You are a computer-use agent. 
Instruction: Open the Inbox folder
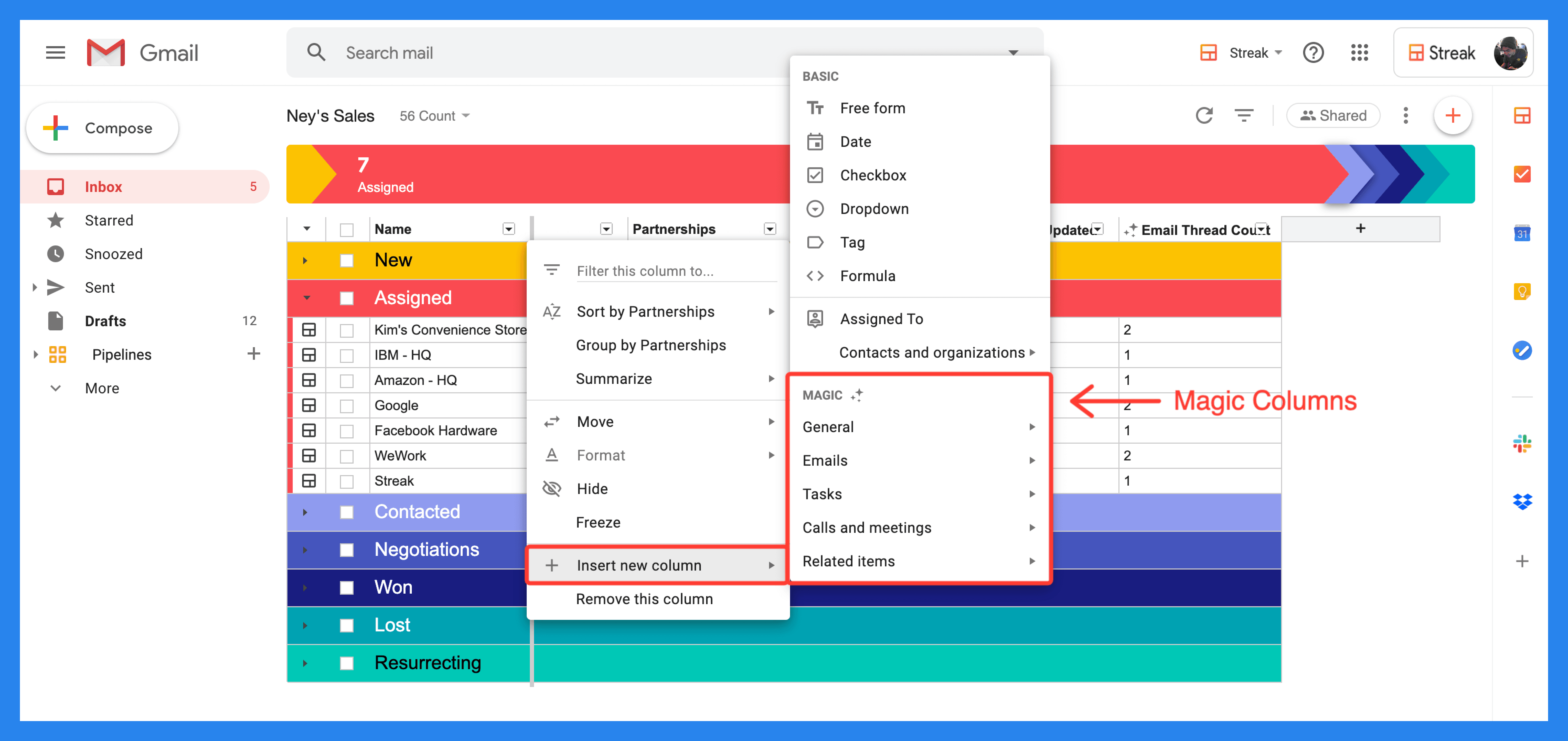tap(144, 187)
